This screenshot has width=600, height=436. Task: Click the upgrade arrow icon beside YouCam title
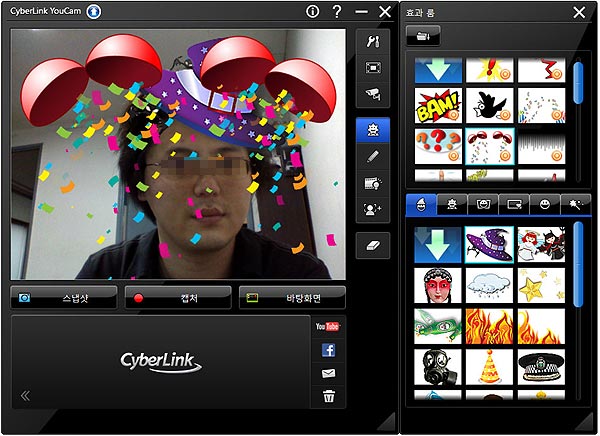point(94,11)
